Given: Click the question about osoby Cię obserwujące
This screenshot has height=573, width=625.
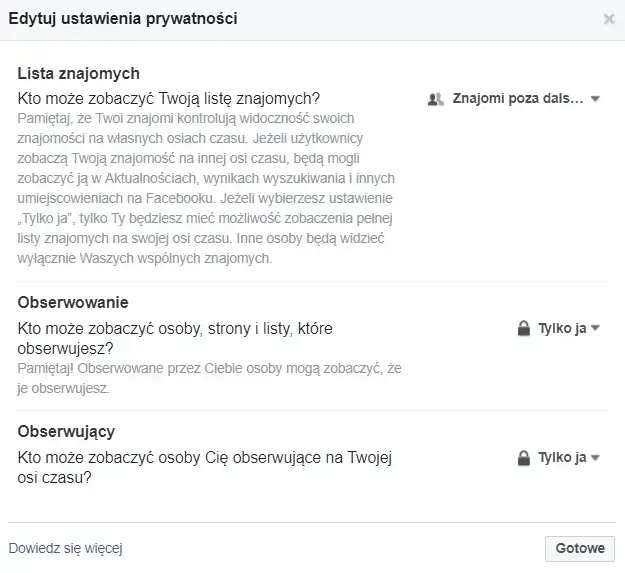Looking at the screenshot, I should click(204, 467).
